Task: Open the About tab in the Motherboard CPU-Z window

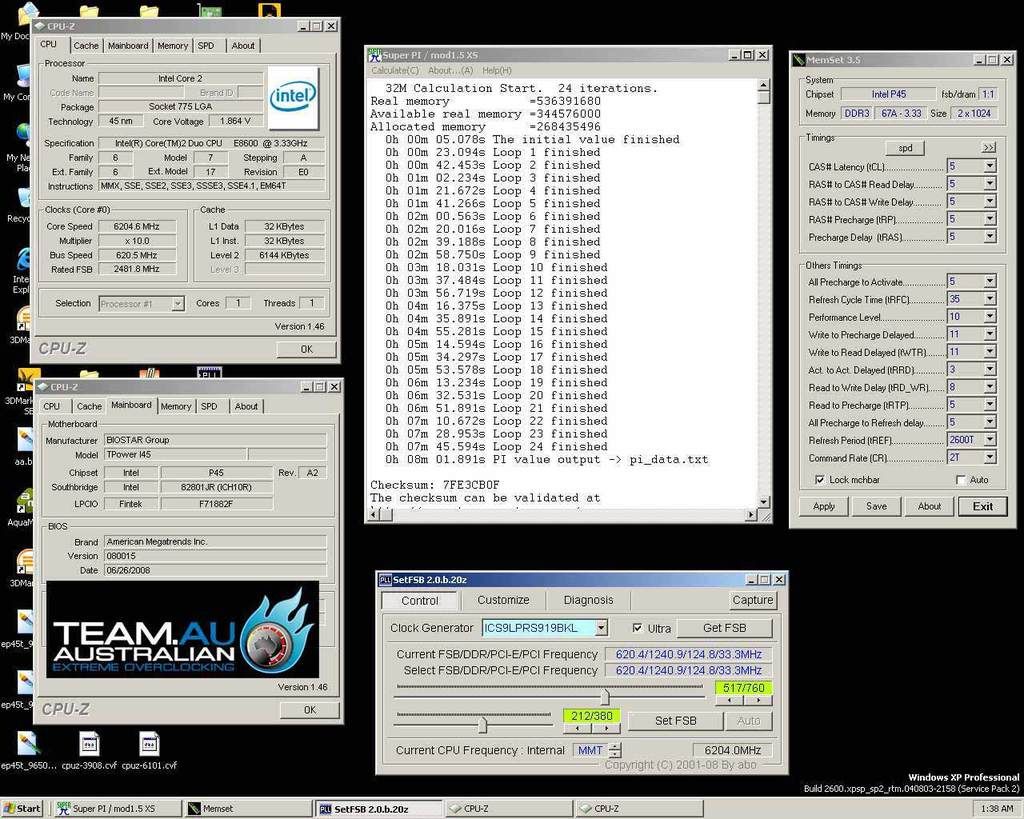Action: (x=246, y=406)
